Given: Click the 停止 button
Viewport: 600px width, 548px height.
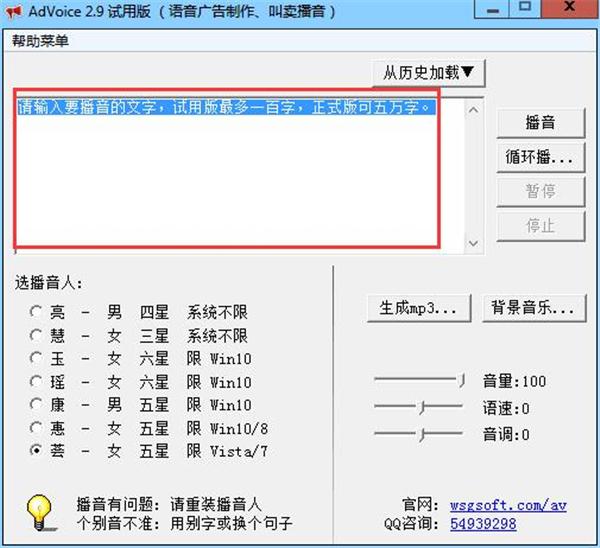Looking at the screenshot, I should (540, 226).
